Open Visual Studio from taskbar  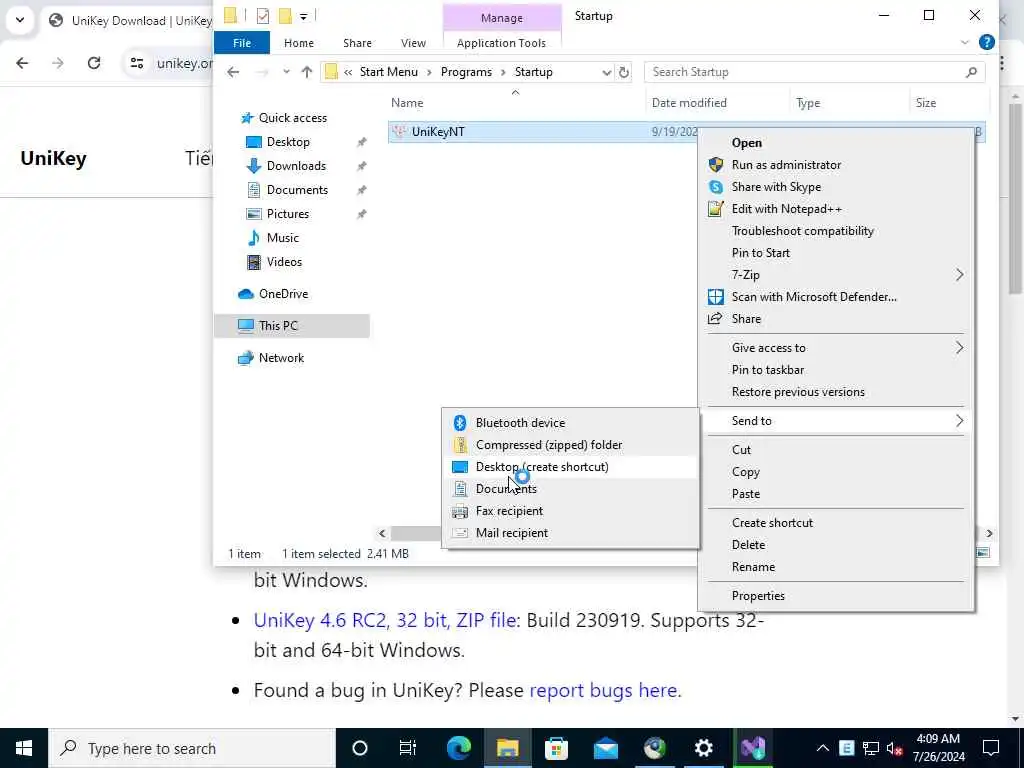752,748
